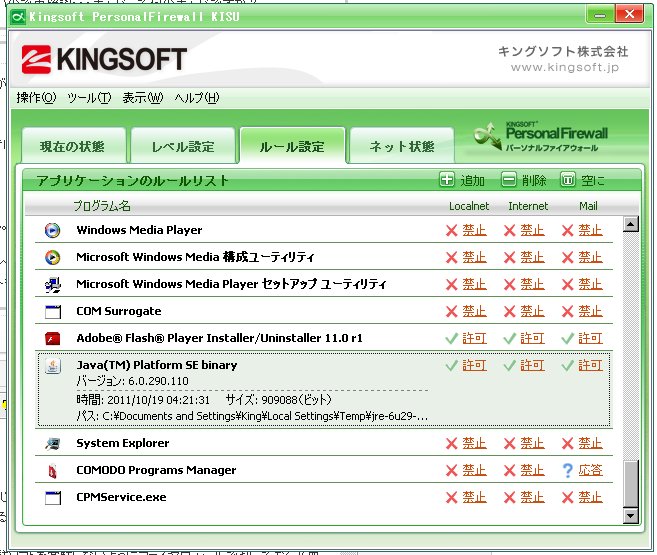Click the Media Player セットアップ ユーティリティ icon
This screenshot has width=657, height=555.
[53, 284]
